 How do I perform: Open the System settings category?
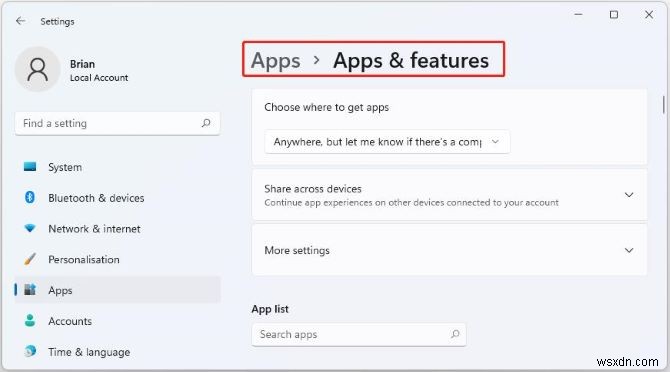pyautogui.click(x=118, y=167)
